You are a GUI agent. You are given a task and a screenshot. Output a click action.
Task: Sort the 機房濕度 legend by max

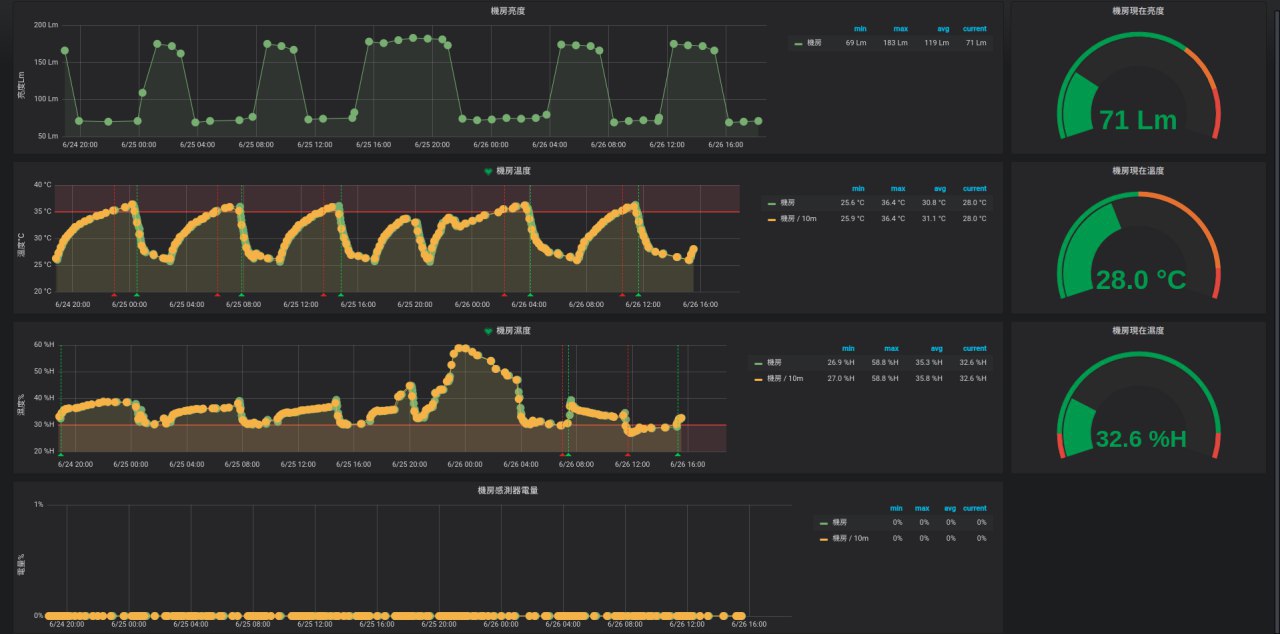(891, 348)
